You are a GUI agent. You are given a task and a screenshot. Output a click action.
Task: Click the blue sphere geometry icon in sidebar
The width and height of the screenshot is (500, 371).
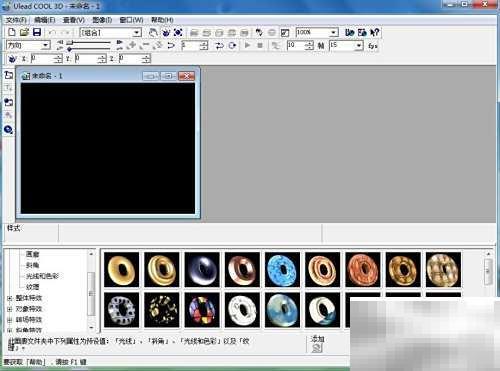9,129
